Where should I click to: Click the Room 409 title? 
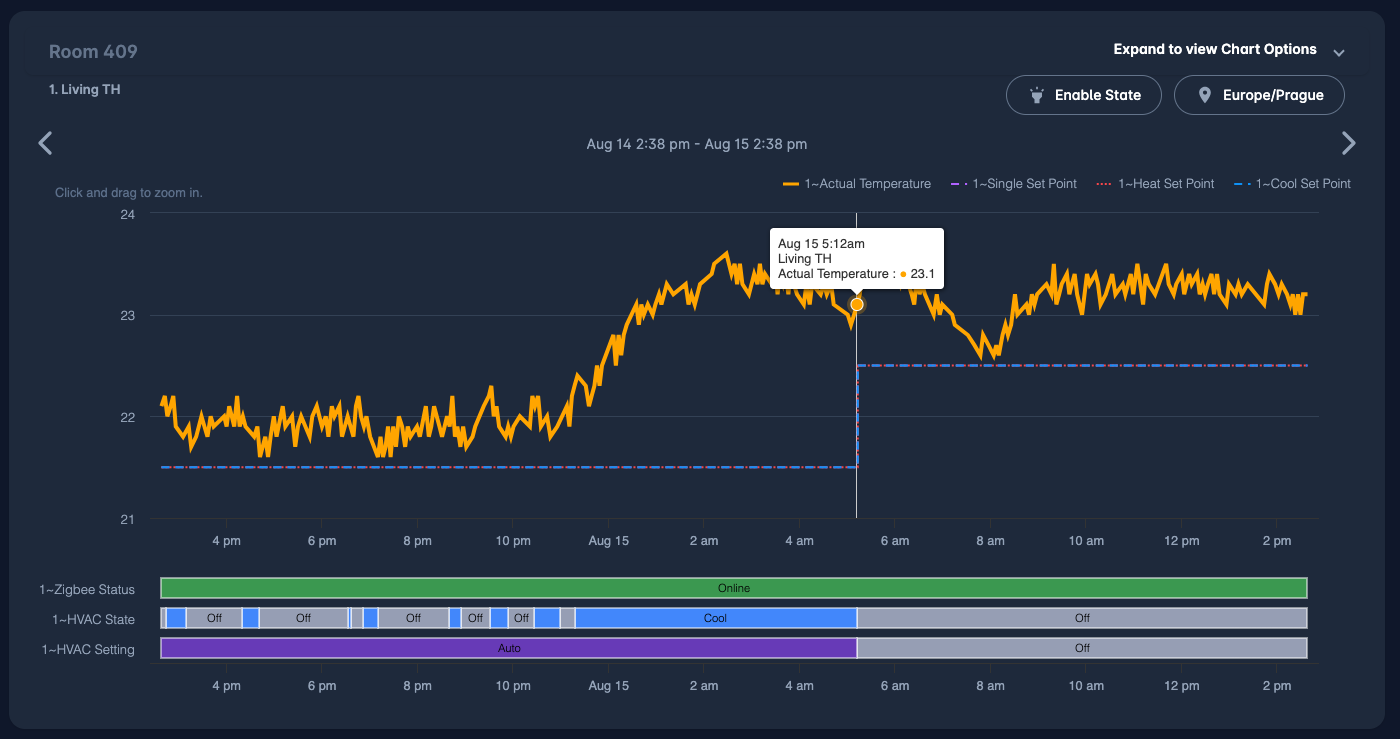(93, 52)
